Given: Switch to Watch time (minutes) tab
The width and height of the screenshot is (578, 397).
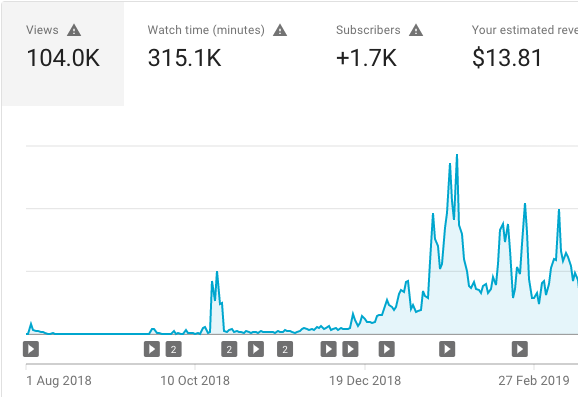Looking at the screenshot, I should click(x=217, y=54).
